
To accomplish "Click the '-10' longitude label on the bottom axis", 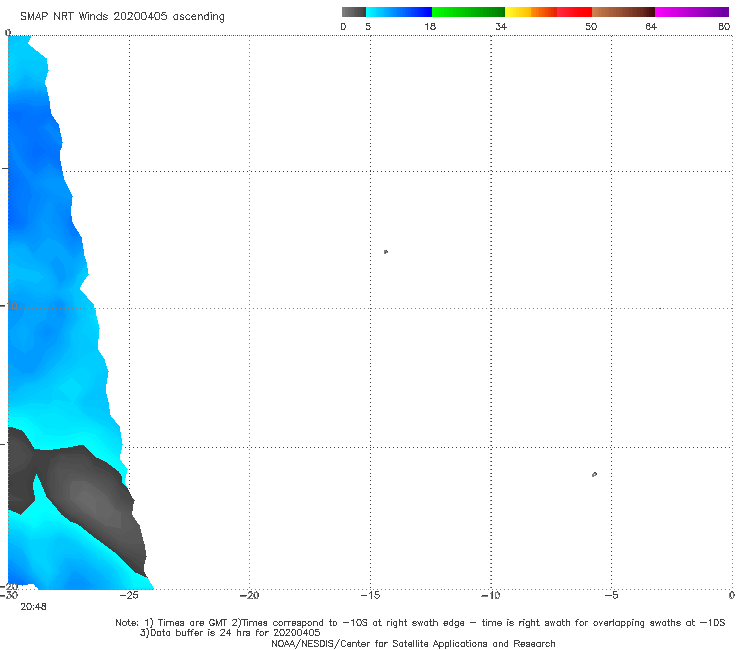I will (490, 595).
